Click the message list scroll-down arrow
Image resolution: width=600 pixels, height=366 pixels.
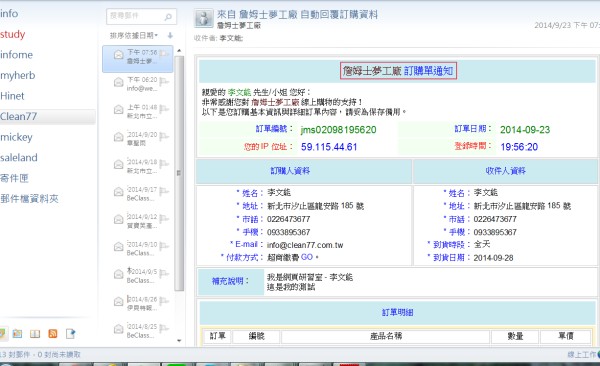pos(179,340)
